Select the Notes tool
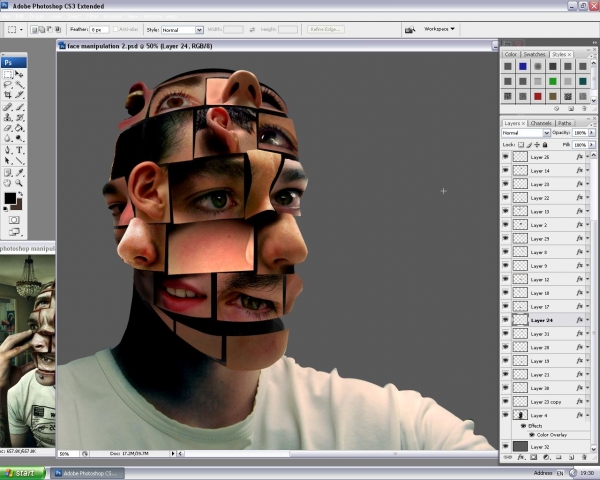The height and width of the screenshot is (480, 600). (8, 173)
